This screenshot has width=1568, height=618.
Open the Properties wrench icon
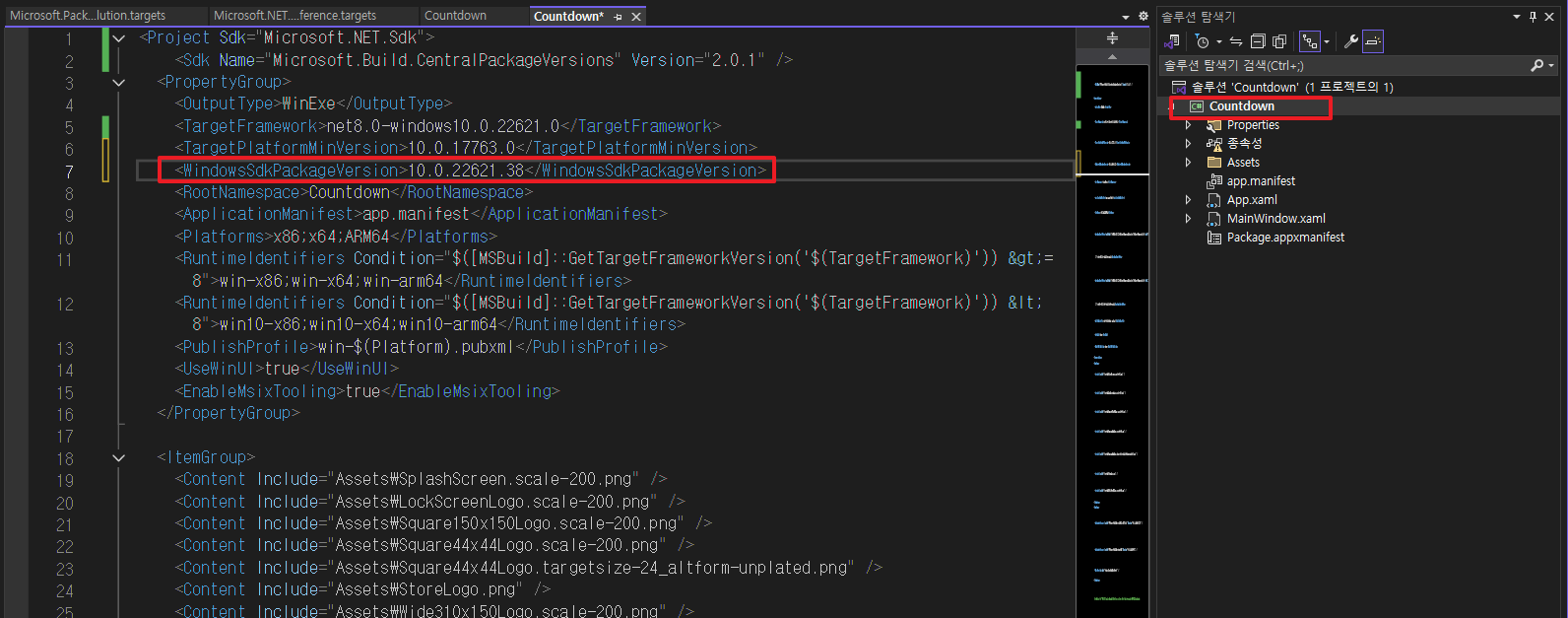tap(1351, 41)
